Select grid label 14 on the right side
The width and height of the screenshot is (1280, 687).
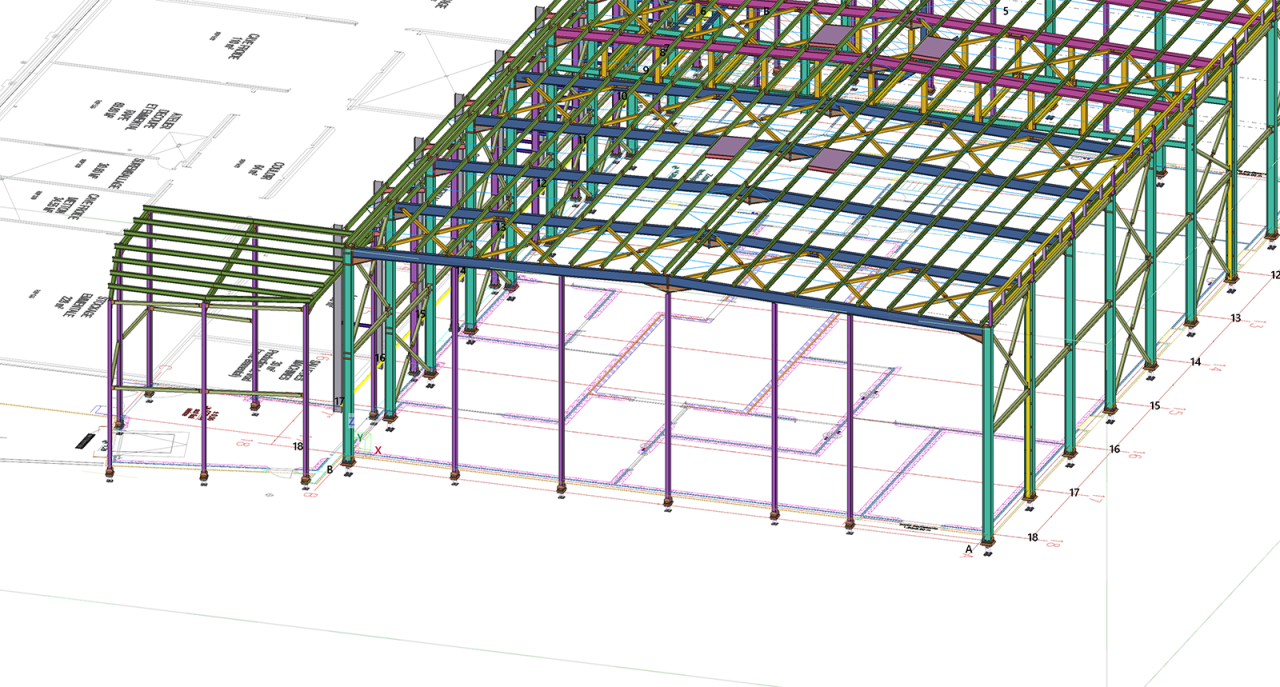[x=1195, y=362]
